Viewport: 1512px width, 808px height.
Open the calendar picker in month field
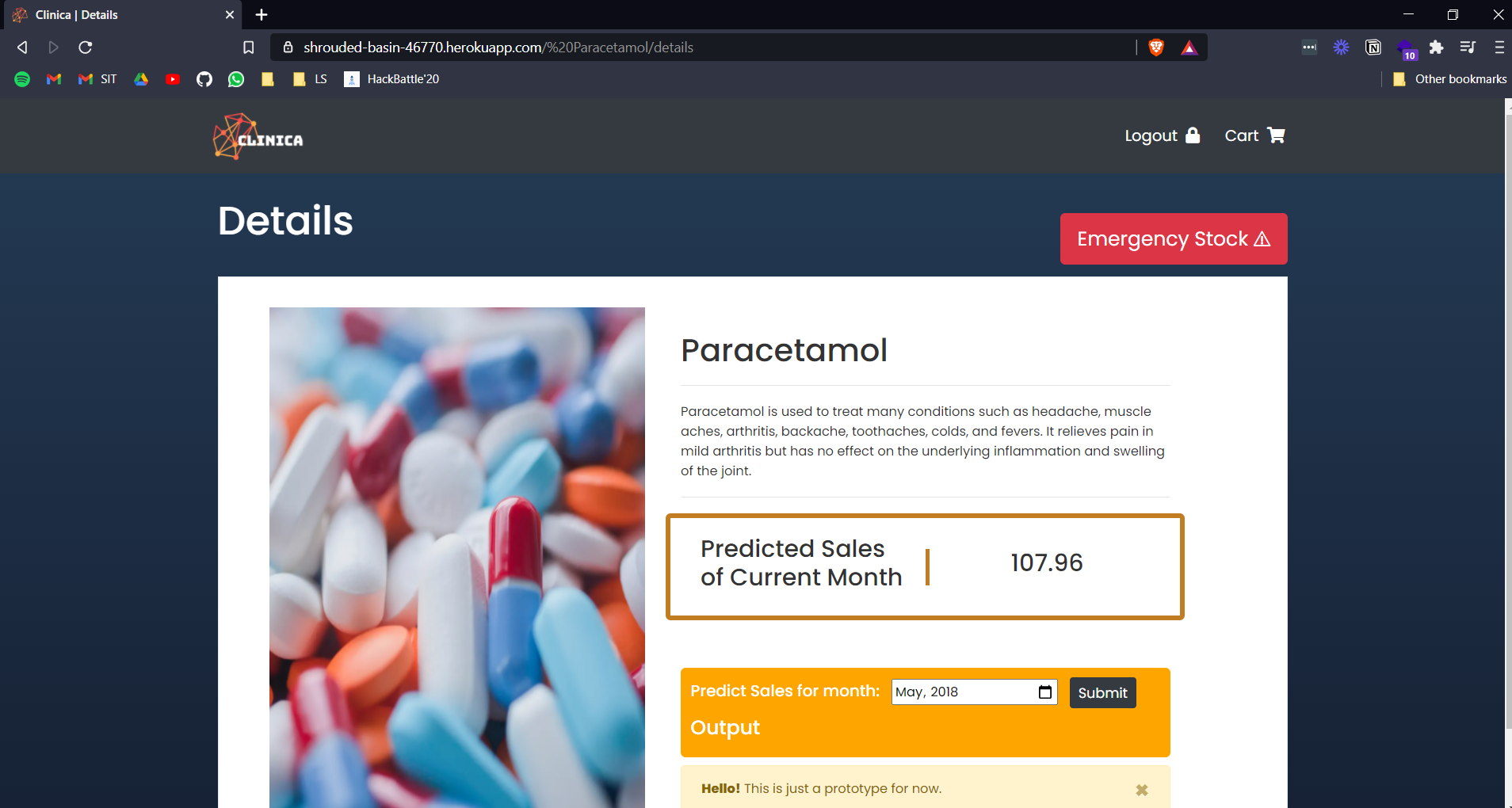(x=1045, y=692)
